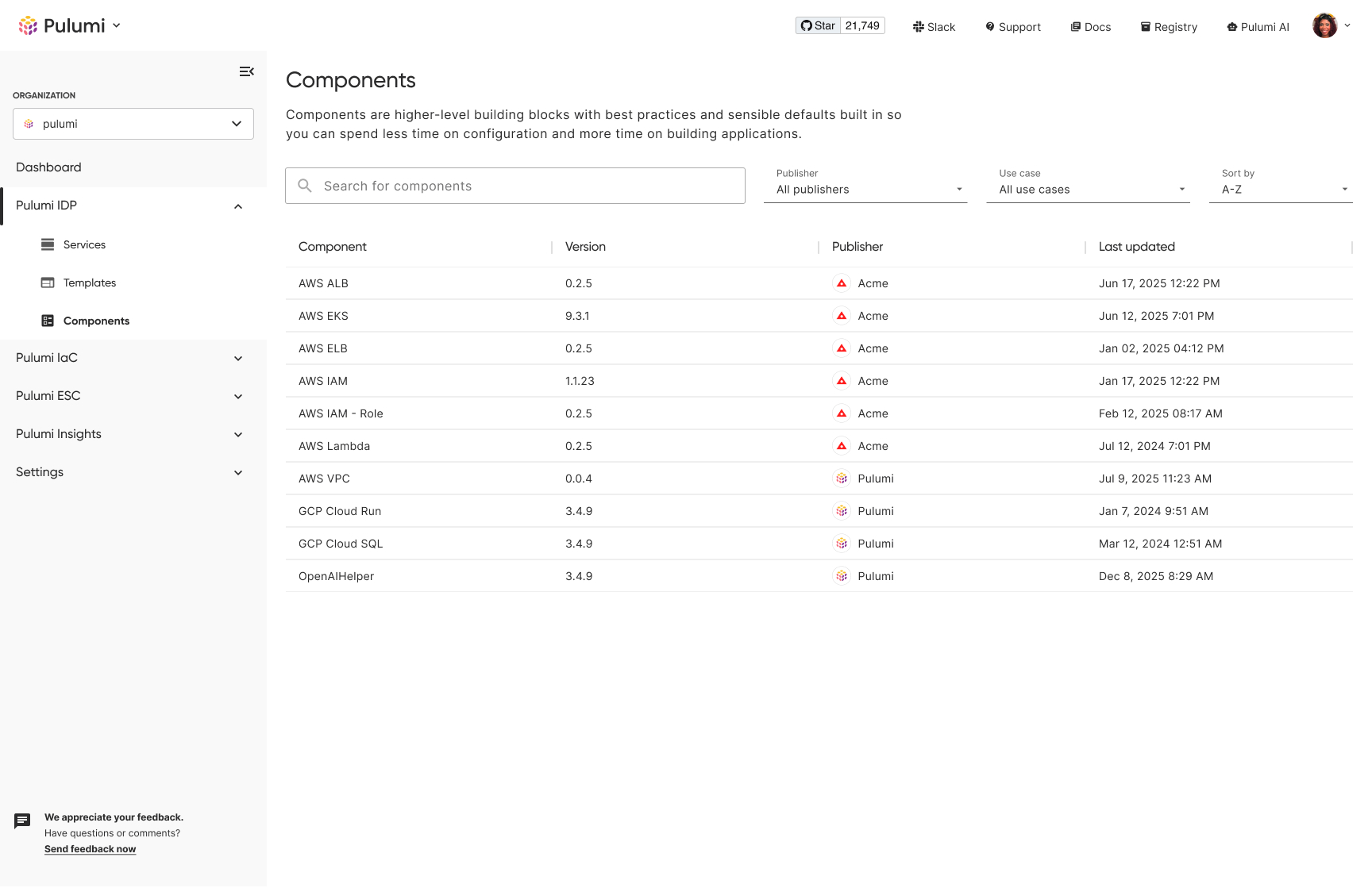
Task: Click the Acme icon in AWS ALB row
Action: click(x=842, y=283)
